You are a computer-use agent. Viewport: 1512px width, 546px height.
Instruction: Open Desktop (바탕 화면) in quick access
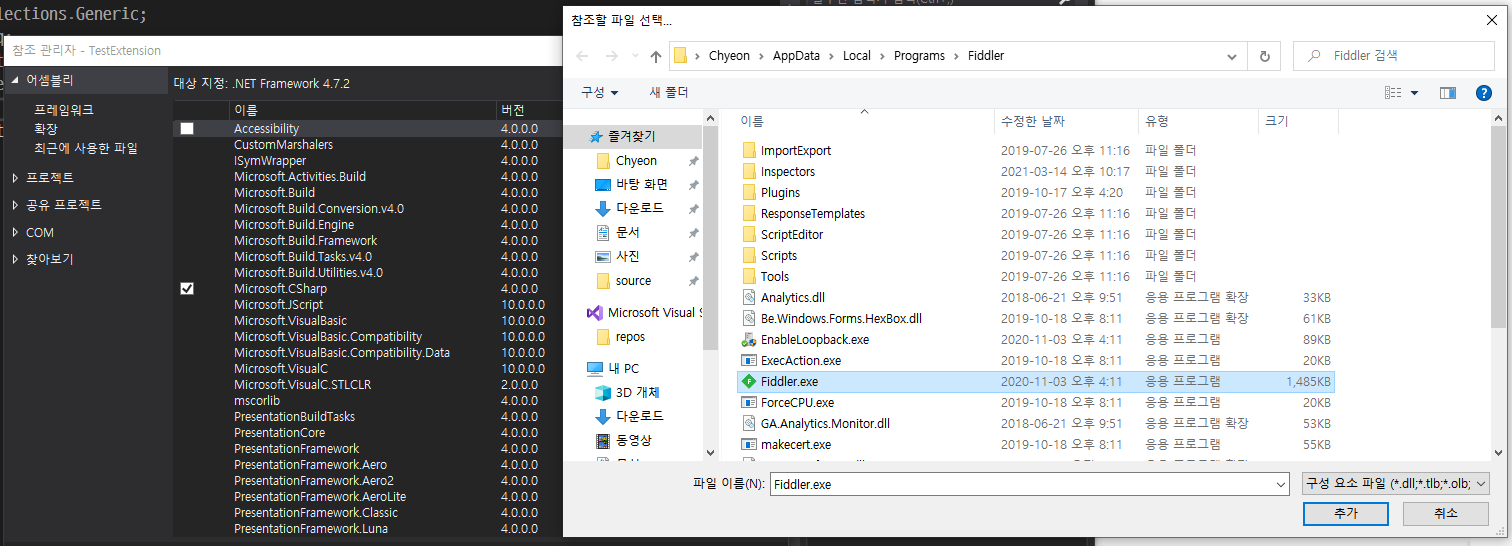click(x=642, y=184)
